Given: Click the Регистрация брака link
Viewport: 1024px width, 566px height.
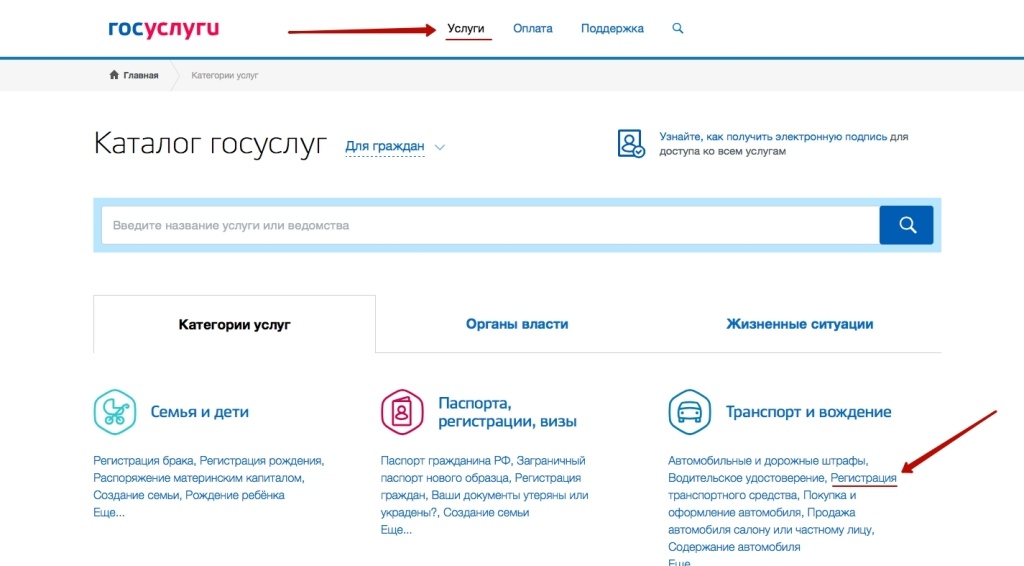Looking at the screenshot, I should (x=143, y=461).
